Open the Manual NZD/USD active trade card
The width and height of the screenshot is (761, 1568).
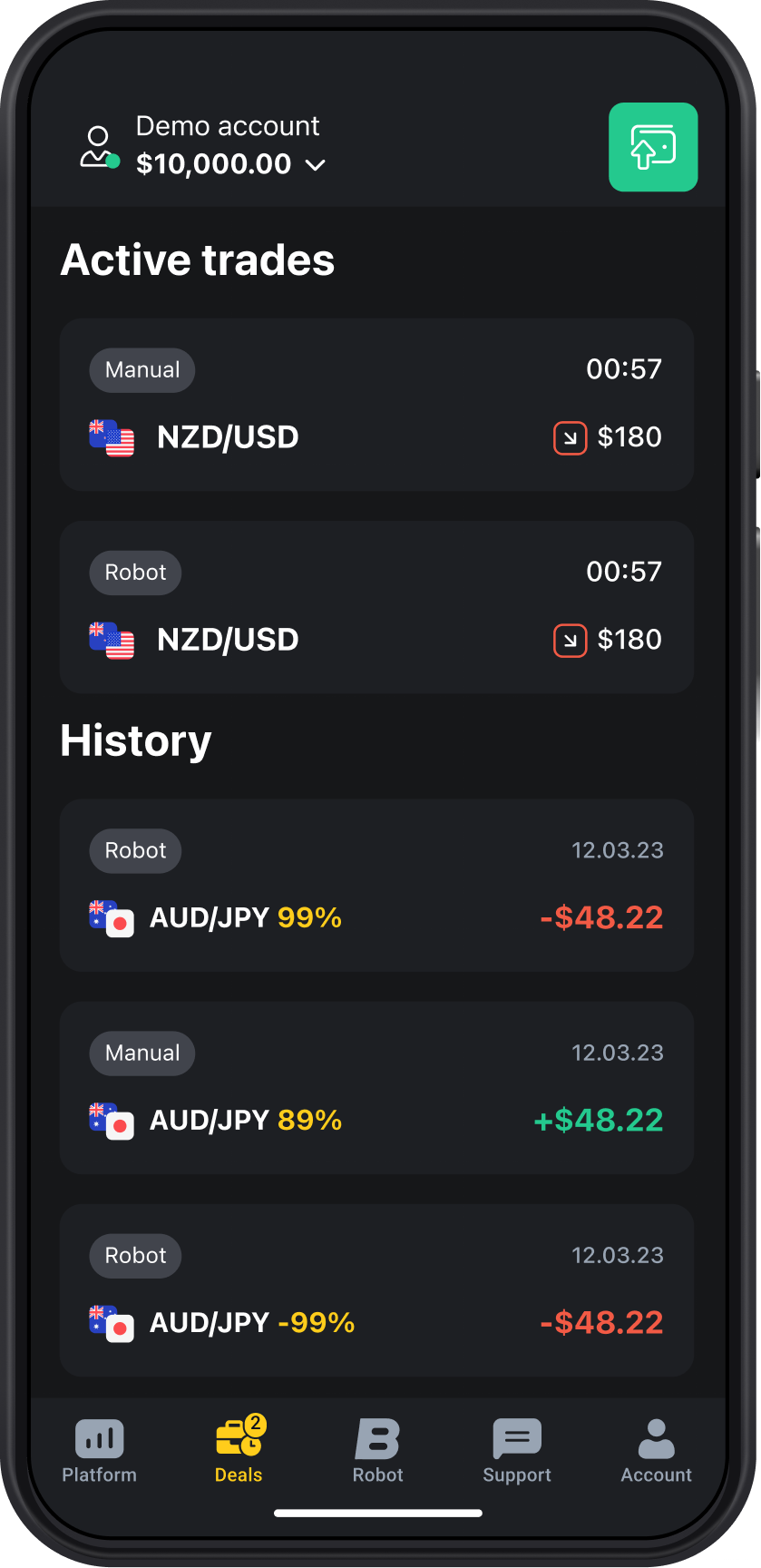coord(376,405)
